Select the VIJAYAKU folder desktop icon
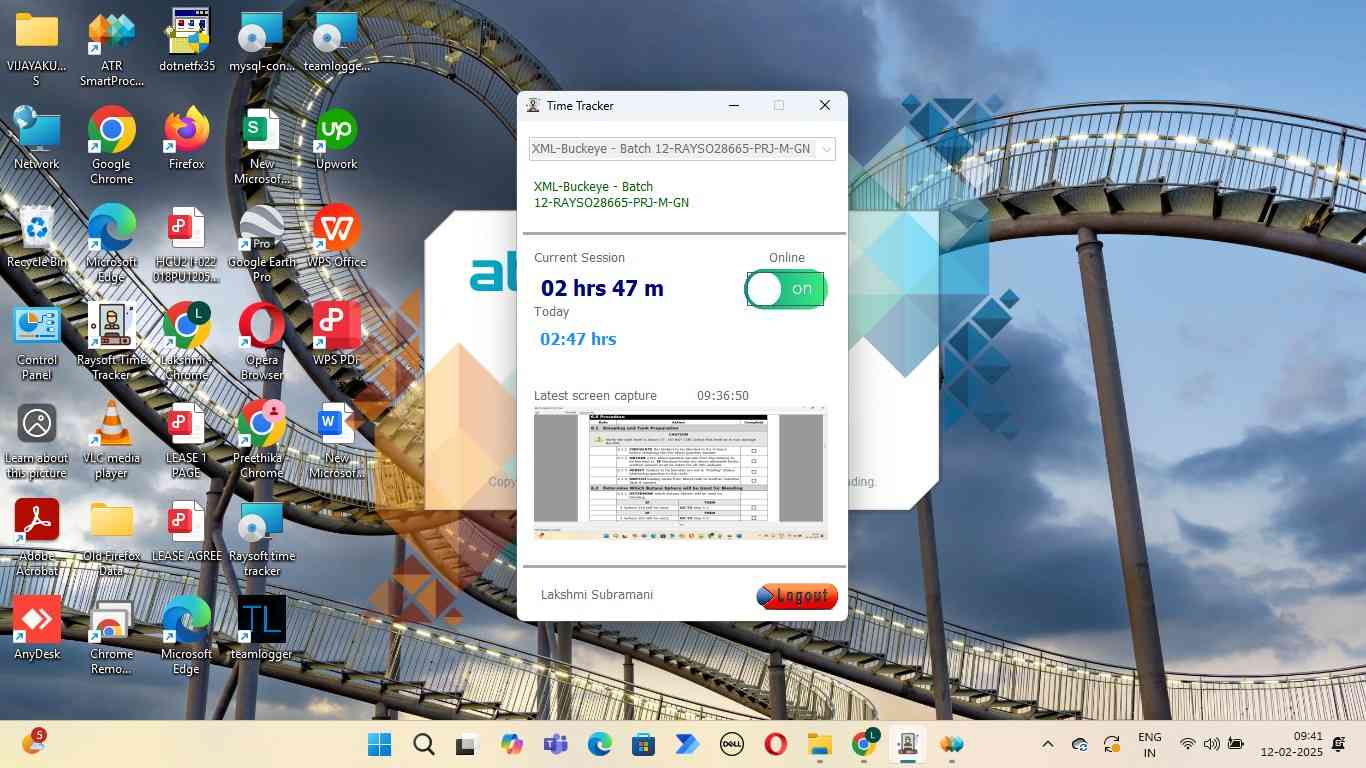The height and width of the screenshot is (768, 1366). pos(37,49)
